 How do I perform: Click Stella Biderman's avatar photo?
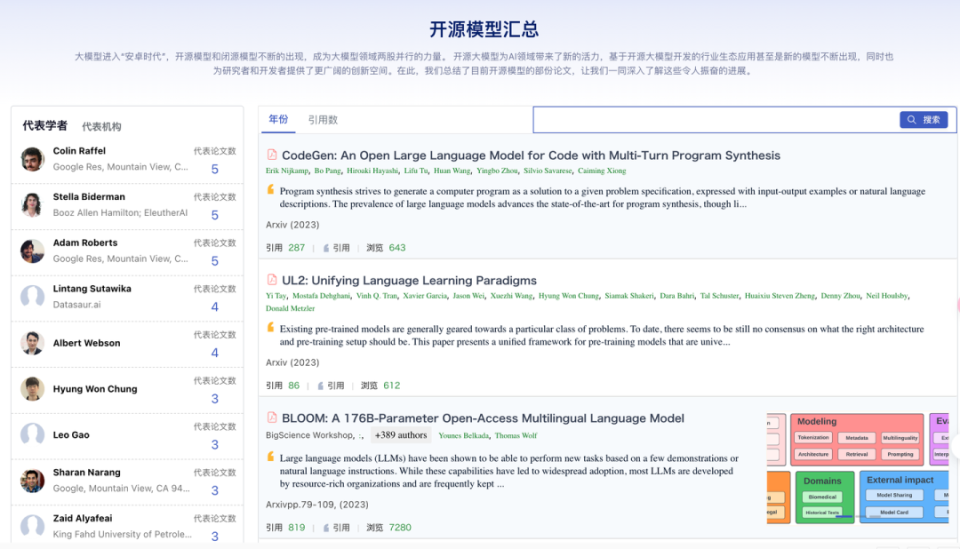coord(32,205)
